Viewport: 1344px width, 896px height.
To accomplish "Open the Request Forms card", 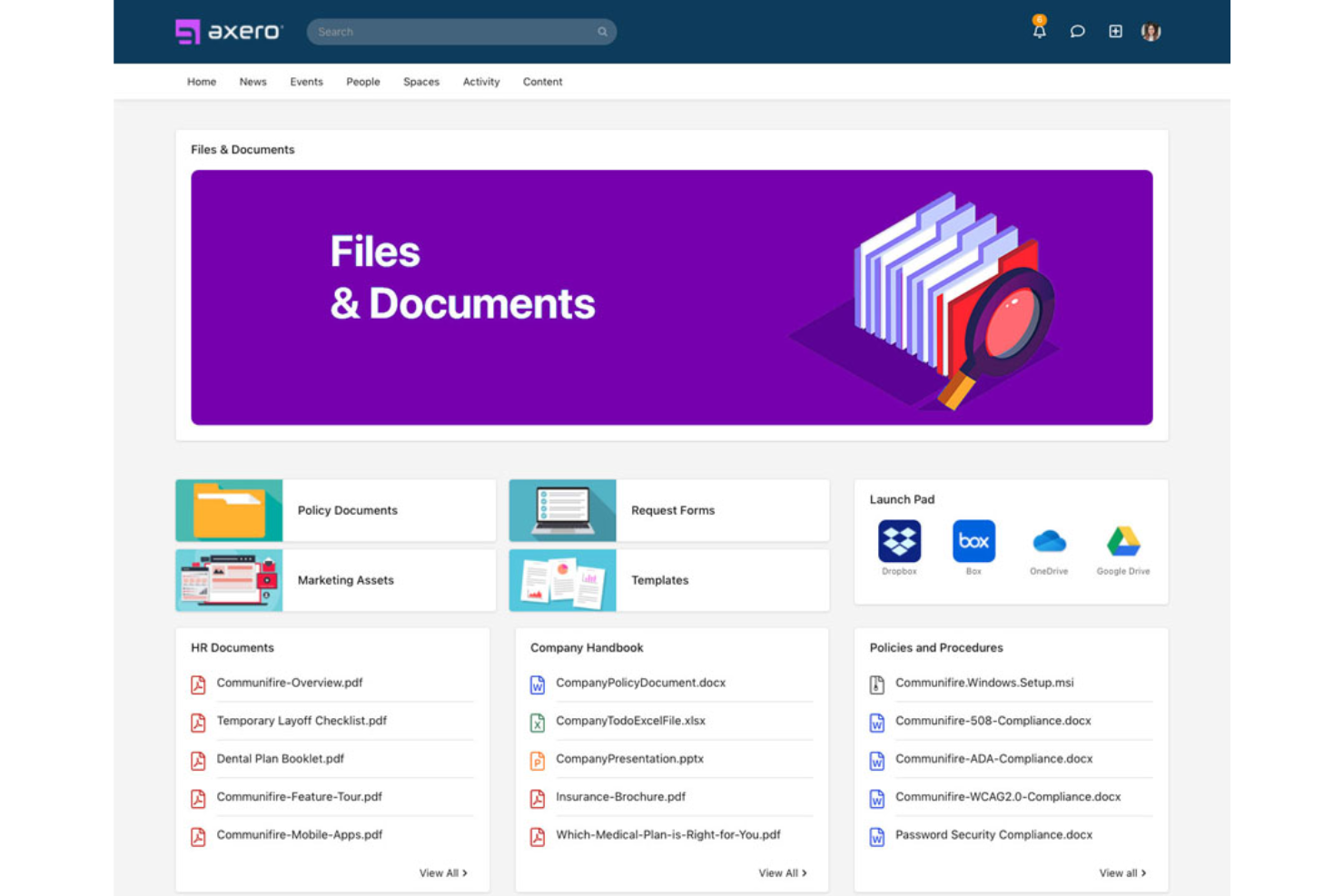I will click(x=669, y=510).
